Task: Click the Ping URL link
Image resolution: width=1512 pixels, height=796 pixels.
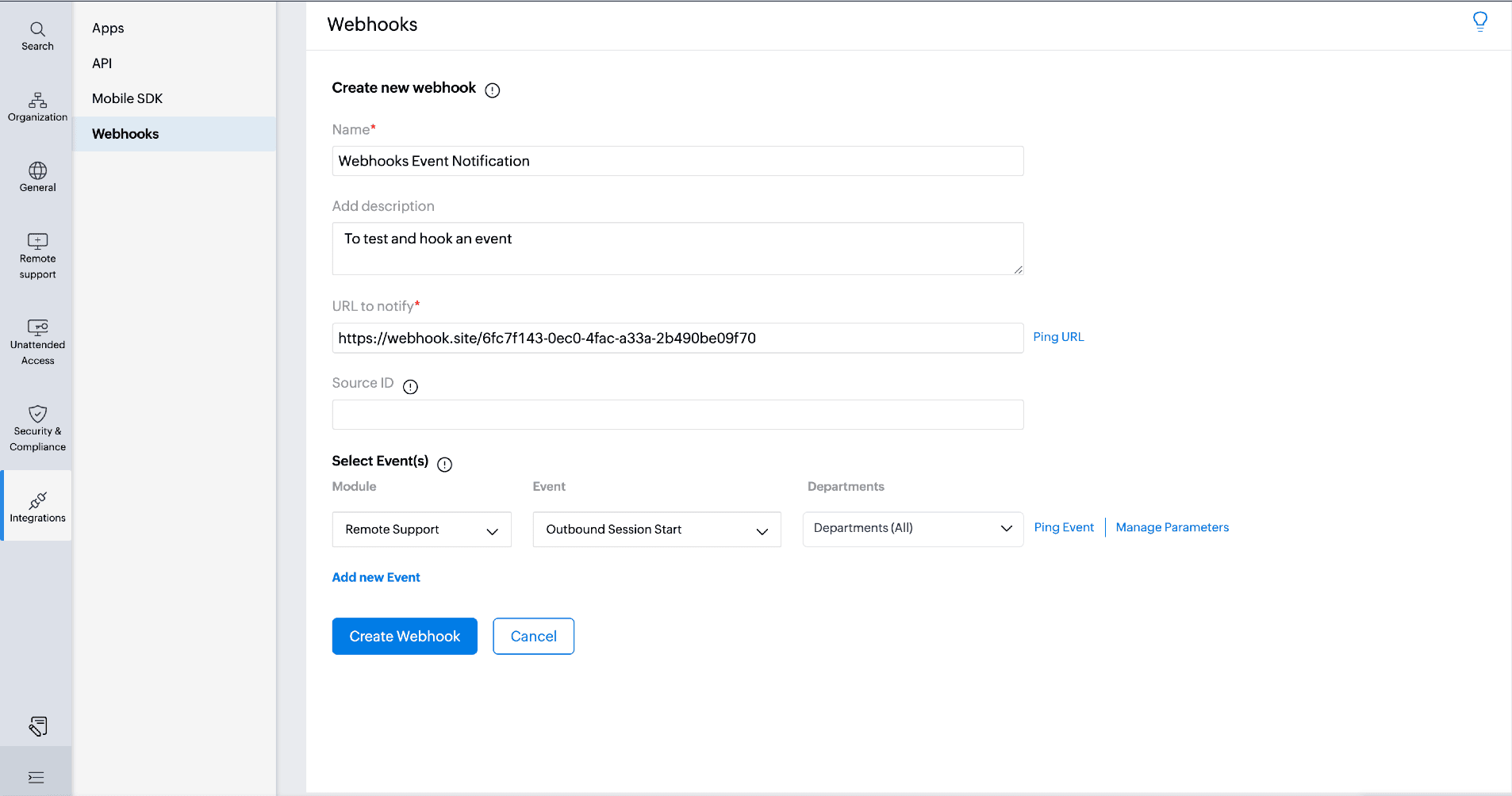Action: coord(1057,337)
